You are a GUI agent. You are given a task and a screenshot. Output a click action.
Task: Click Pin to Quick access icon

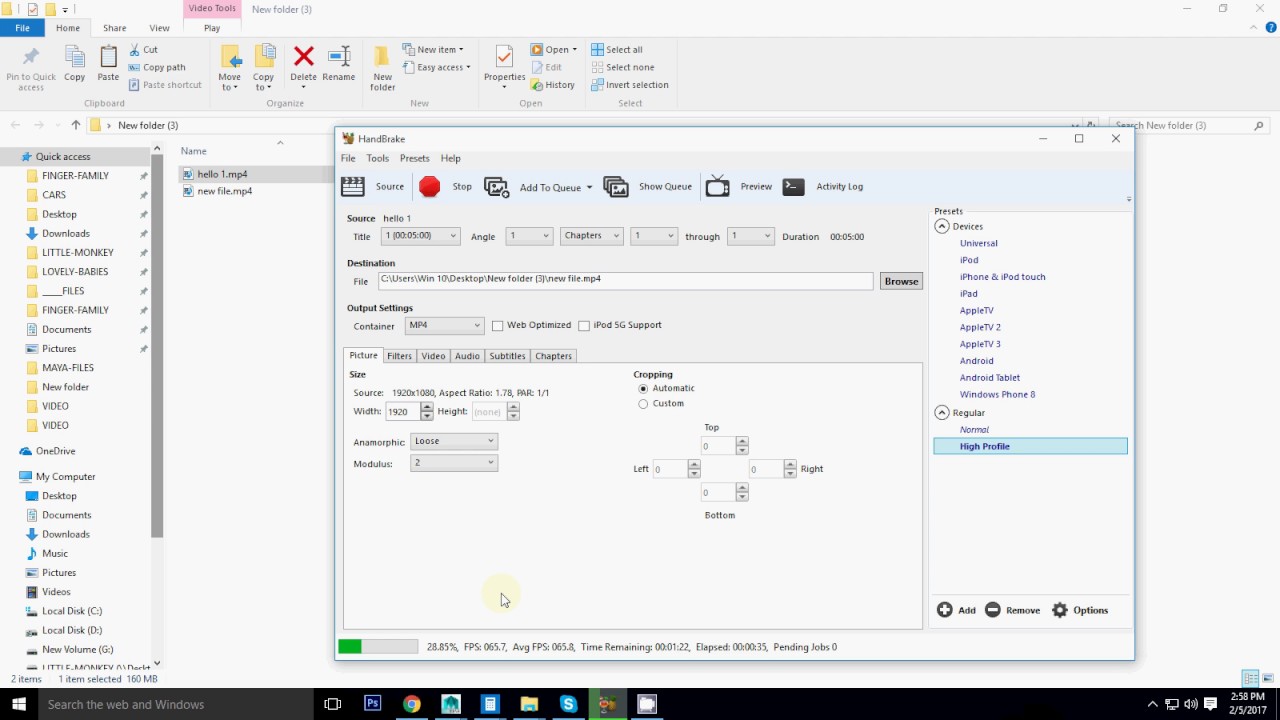tap(31, 57)
